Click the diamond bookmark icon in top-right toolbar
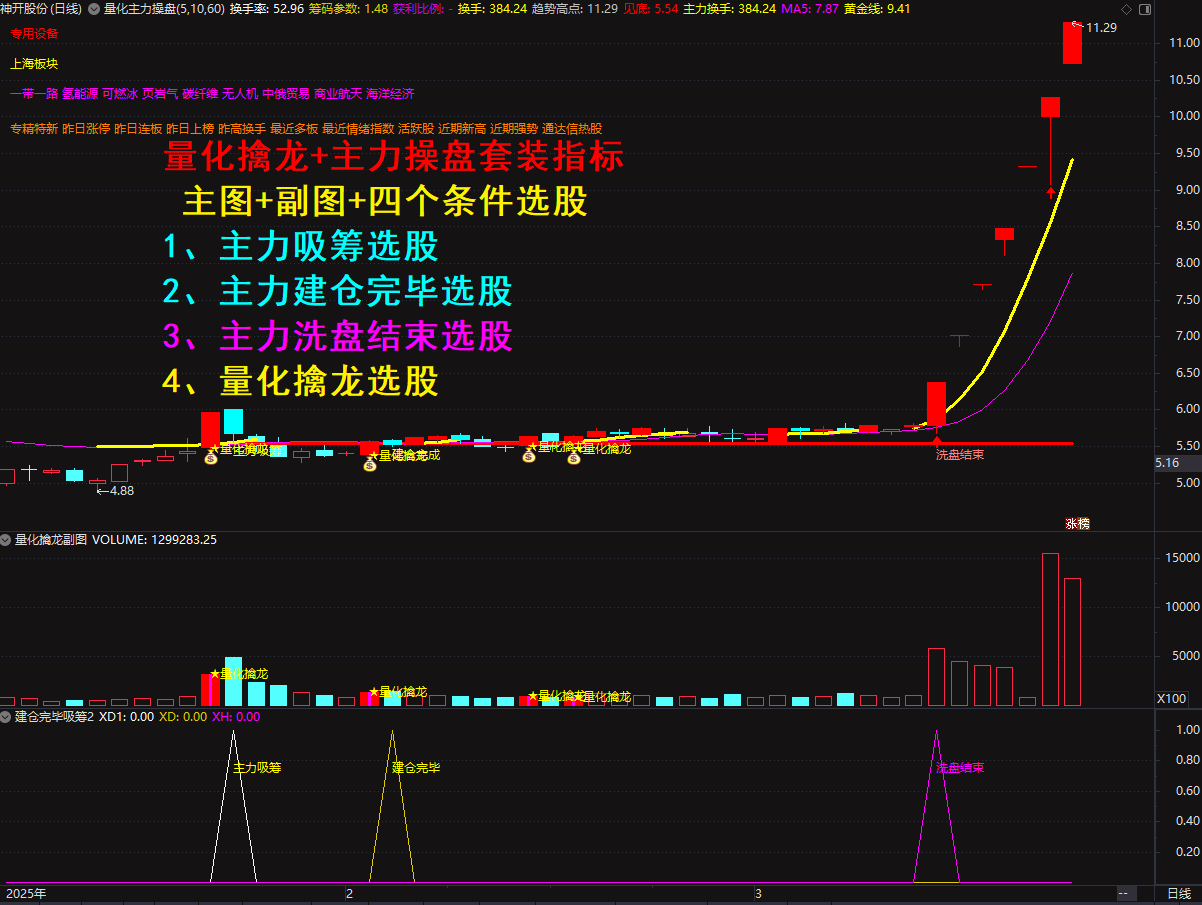1202x905 pixels. tap(1127, 9)
